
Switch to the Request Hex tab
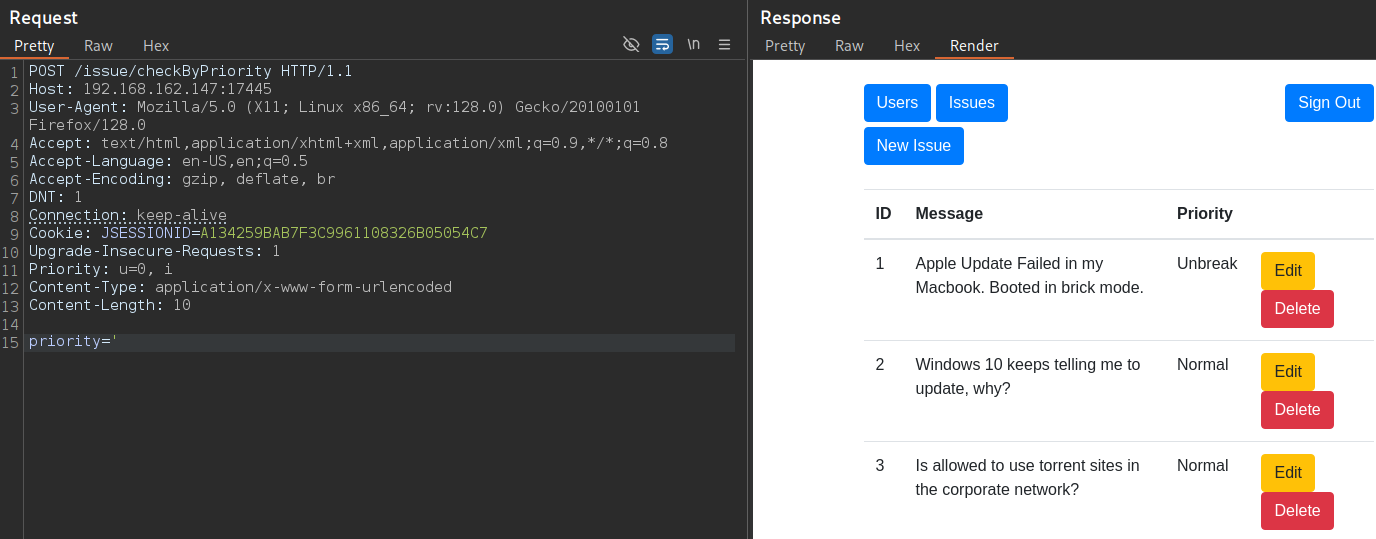pyautogui.click(x=156, y=45)
